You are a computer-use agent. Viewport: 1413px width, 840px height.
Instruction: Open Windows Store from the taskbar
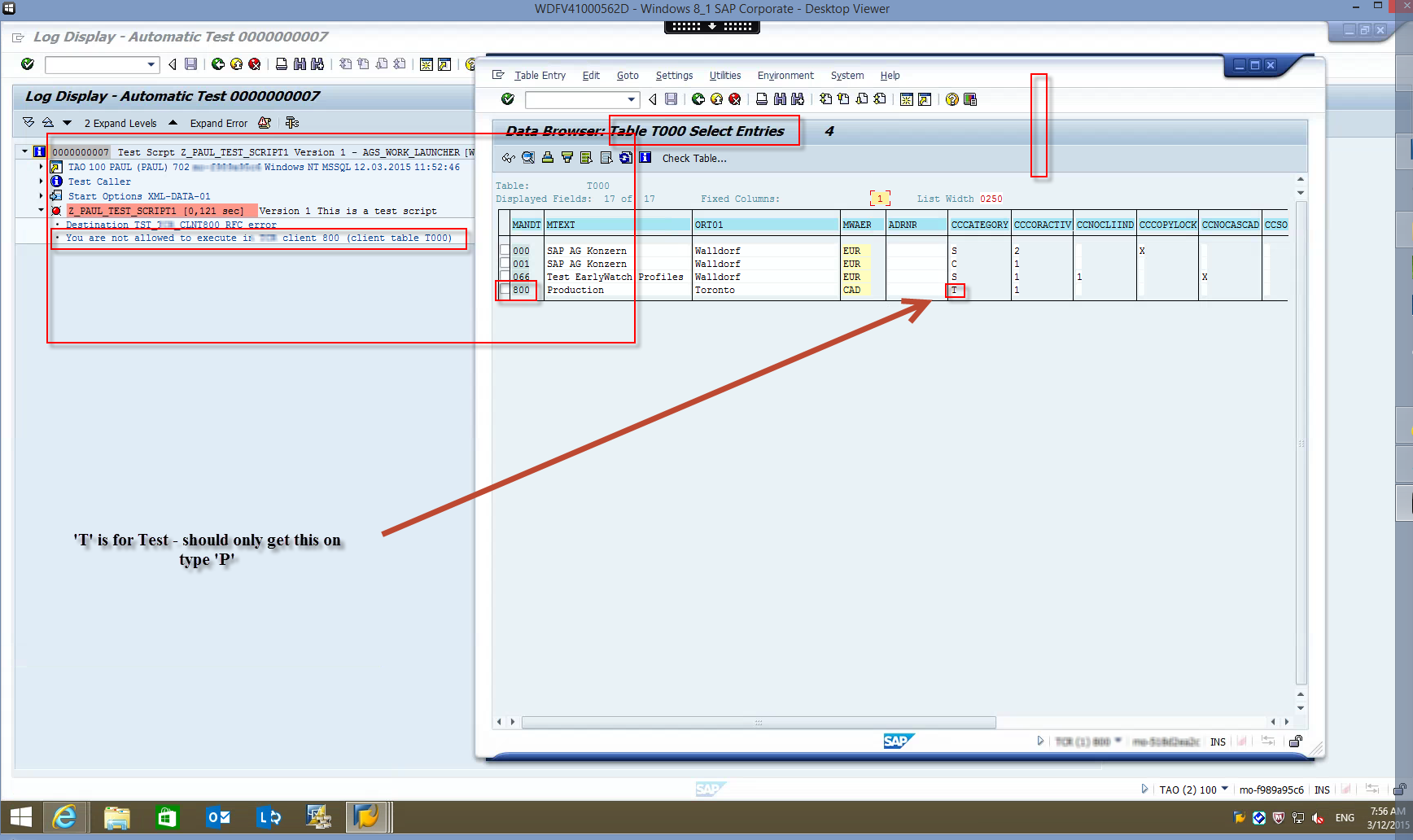point(168,817)
